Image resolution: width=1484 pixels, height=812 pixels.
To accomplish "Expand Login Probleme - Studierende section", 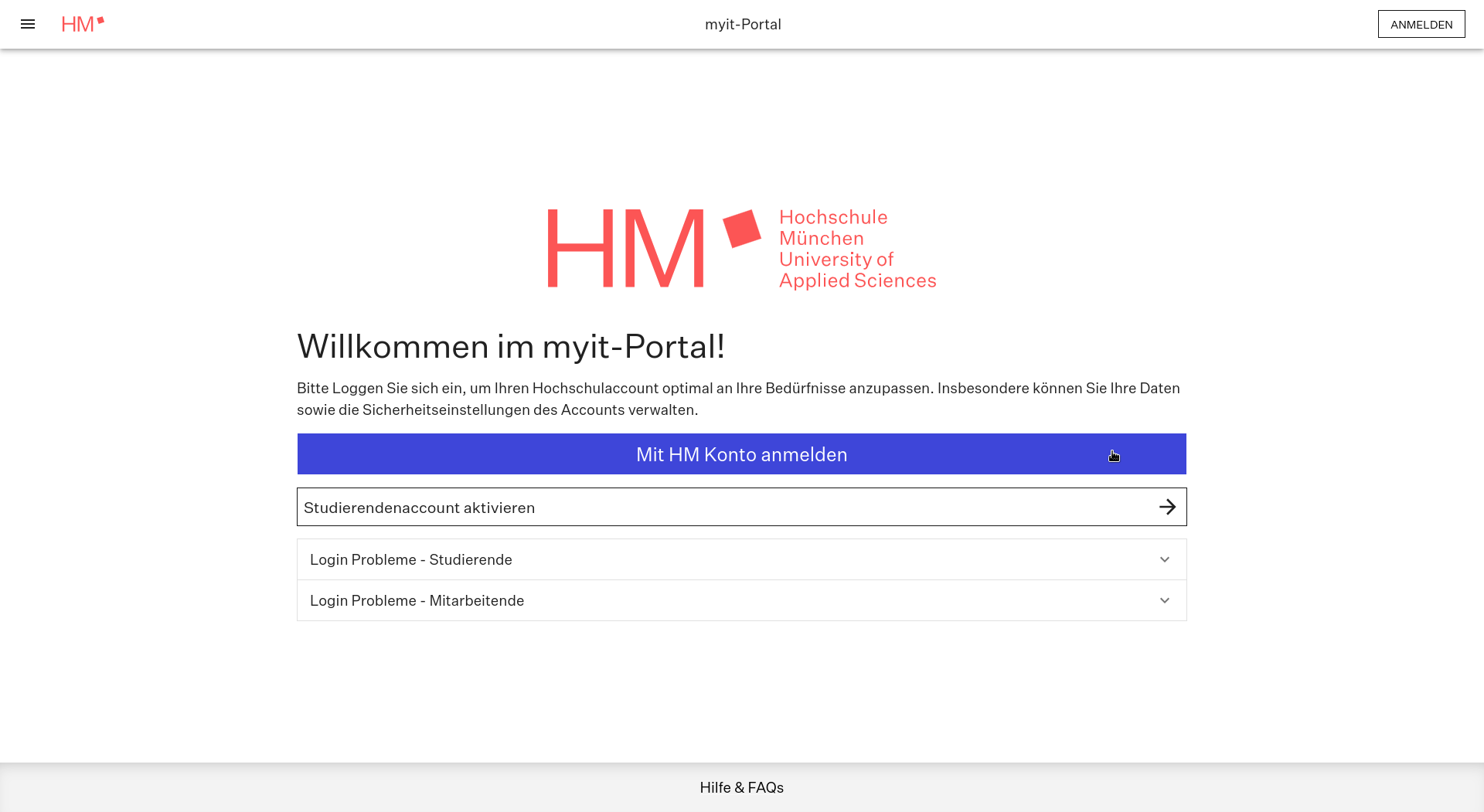I will (411, 559).
